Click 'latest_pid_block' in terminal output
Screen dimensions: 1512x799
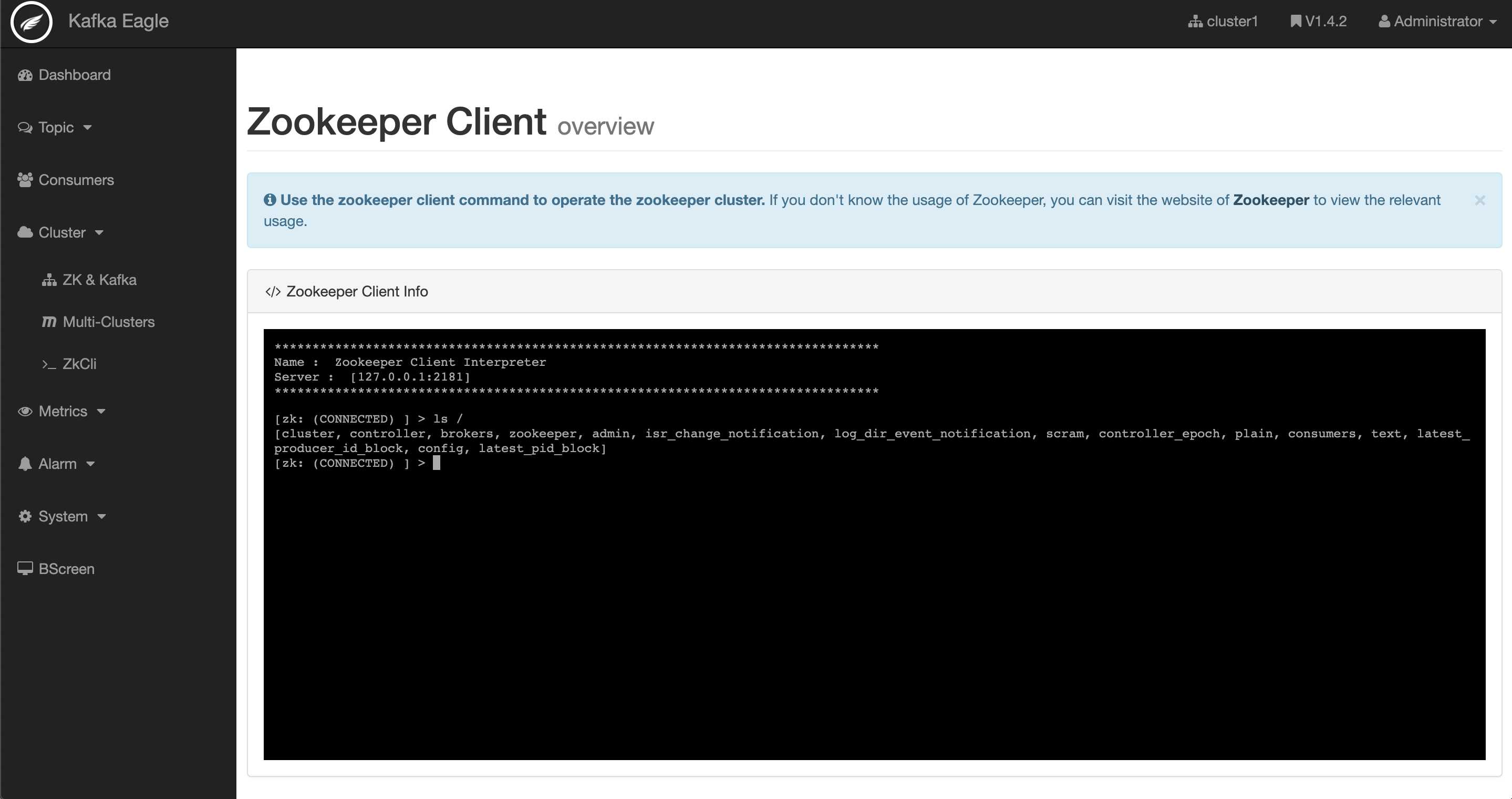pos(539,448)
